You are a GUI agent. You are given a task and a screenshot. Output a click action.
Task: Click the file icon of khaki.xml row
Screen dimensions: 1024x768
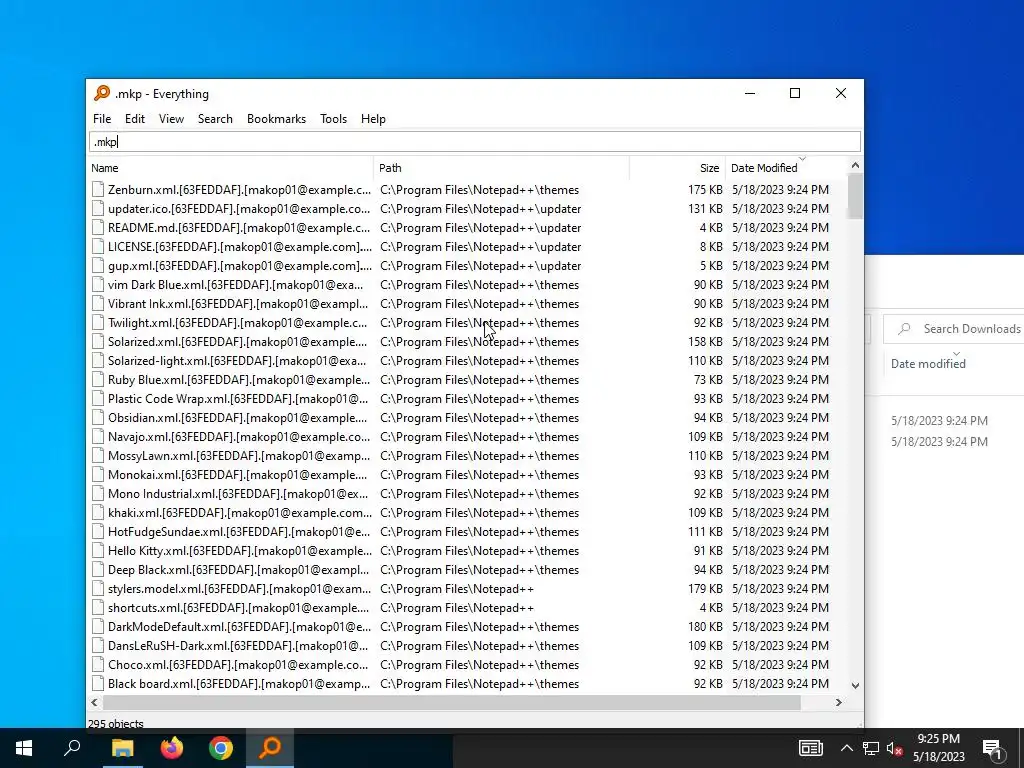[x=98, y=513]
